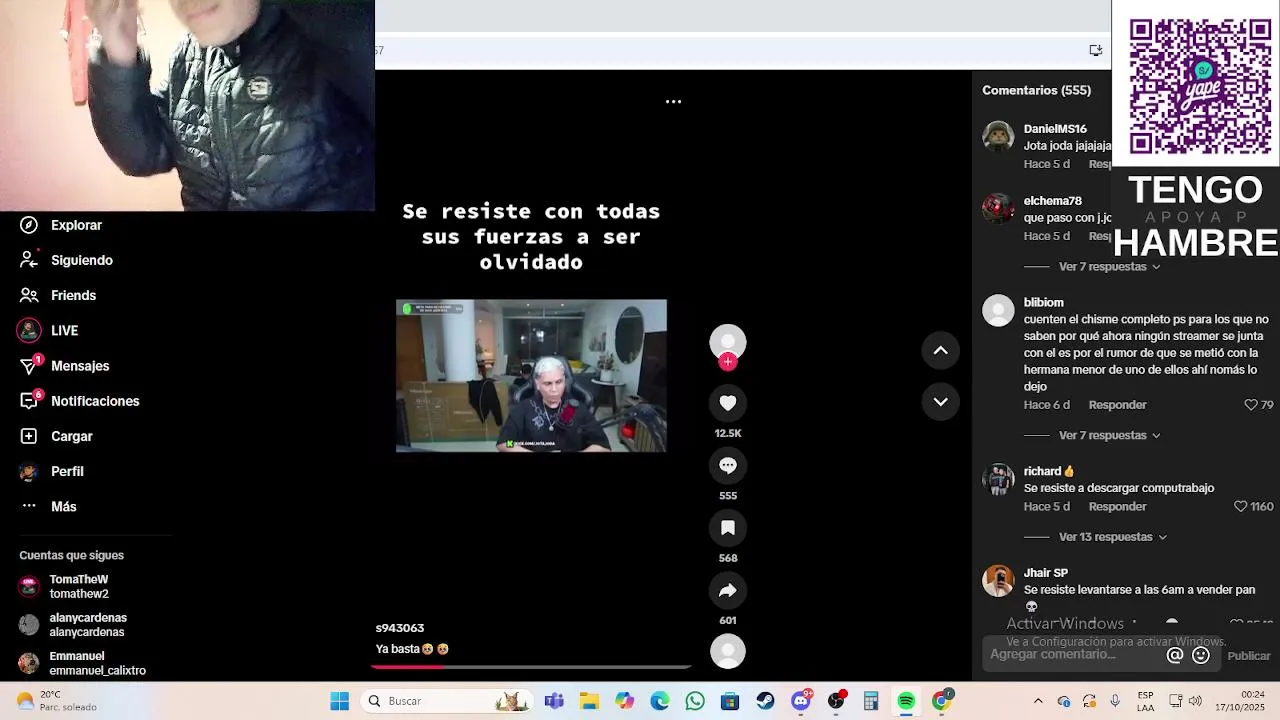Screen dimensions: 1280x720
Task: Expand 13 replies under richard
Action: pyautogui.click(x=1113, y=537)
